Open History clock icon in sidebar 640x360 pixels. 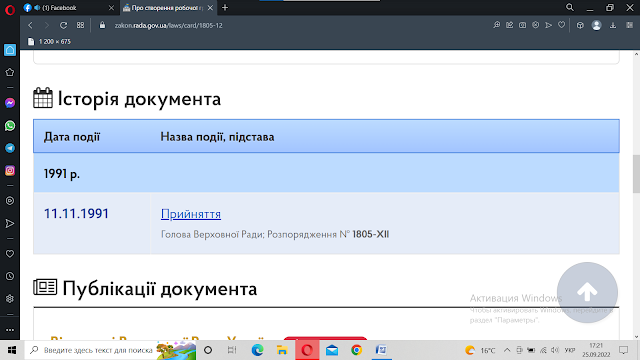pyautogui.click(x=10, y=276)
